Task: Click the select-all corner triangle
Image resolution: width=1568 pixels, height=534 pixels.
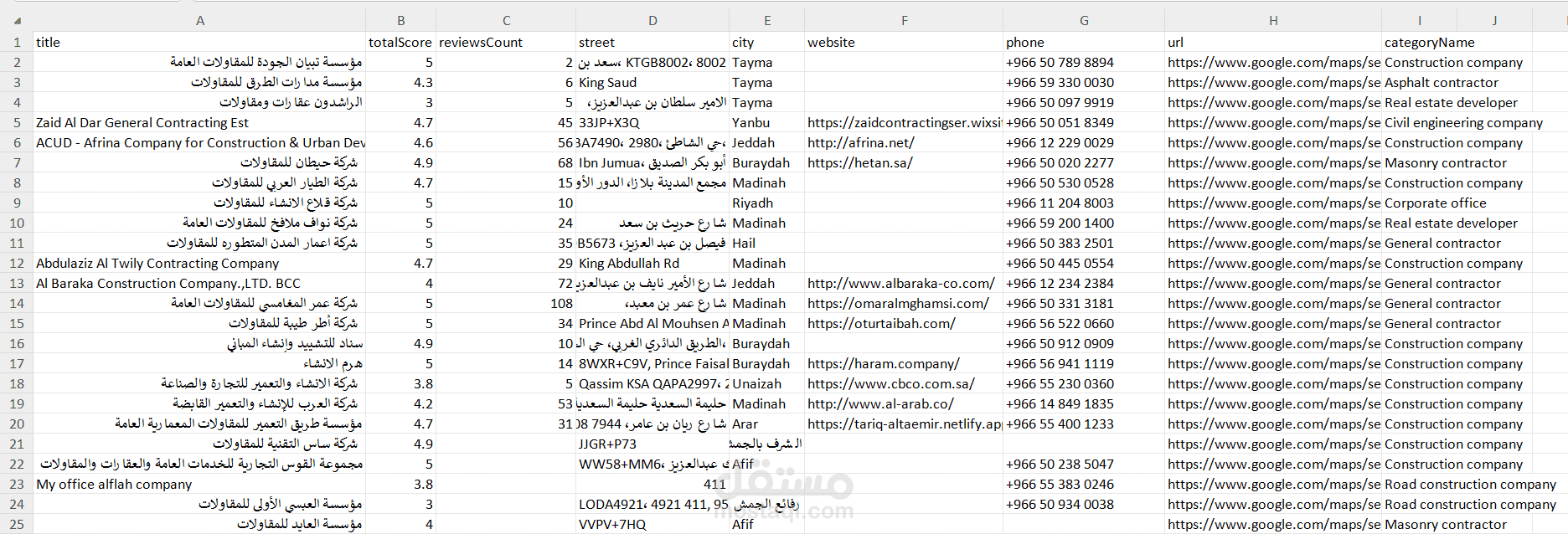Action: [x=18, y=20]
